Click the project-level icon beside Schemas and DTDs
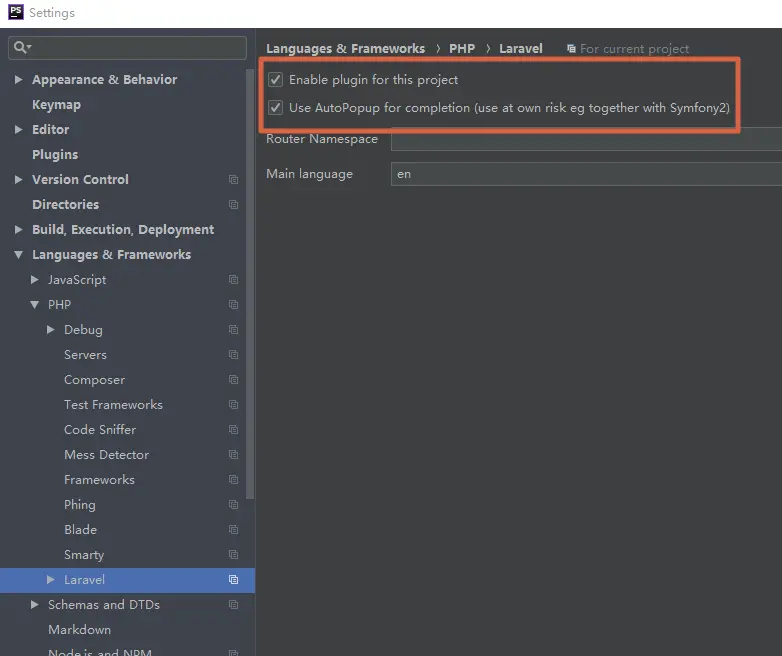Viewport: 782px width, 656px height. click(x=233, y=605)
